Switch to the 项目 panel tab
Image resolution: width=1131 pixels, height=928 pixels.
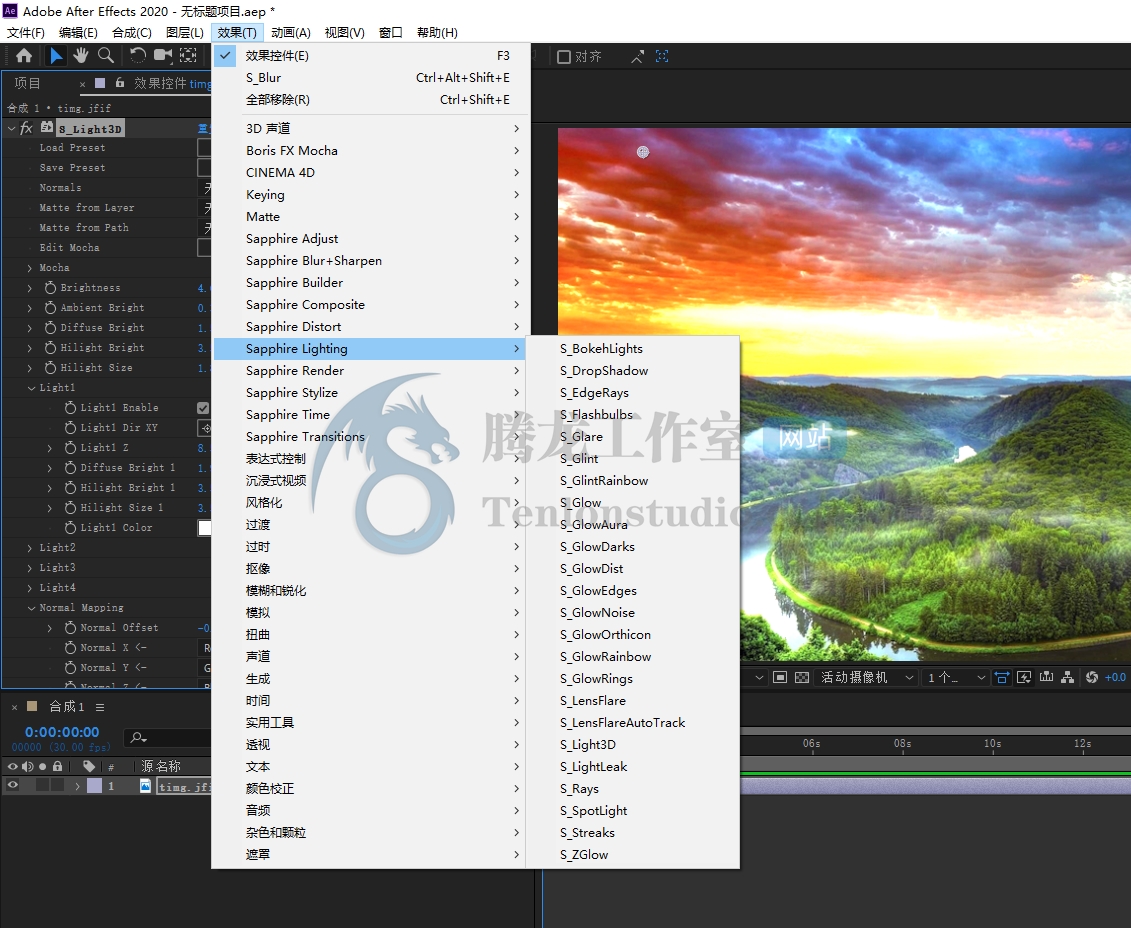27,83
